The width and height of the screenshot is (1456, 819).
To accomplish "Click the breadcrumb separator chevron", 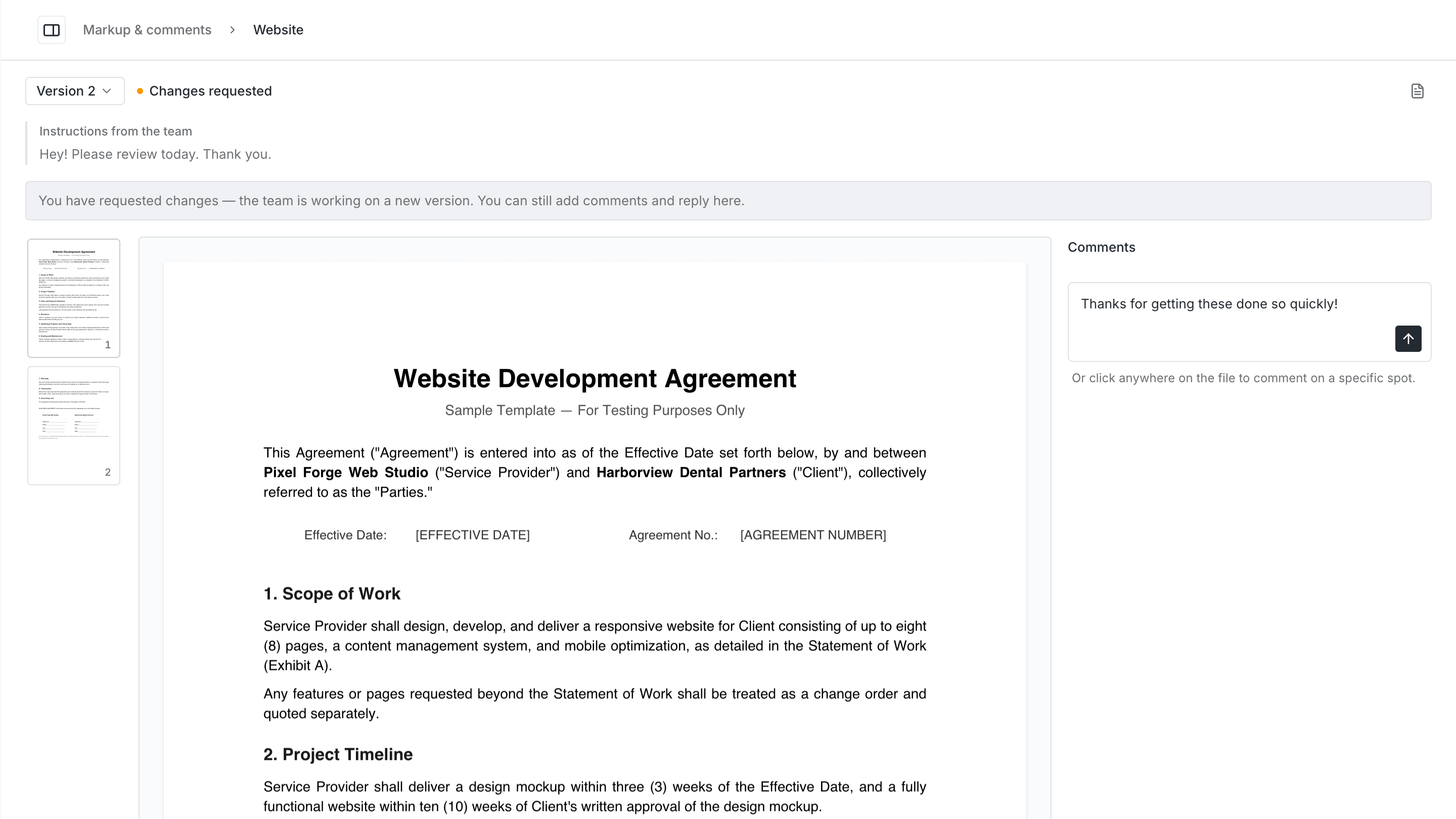I will (233, 30).
